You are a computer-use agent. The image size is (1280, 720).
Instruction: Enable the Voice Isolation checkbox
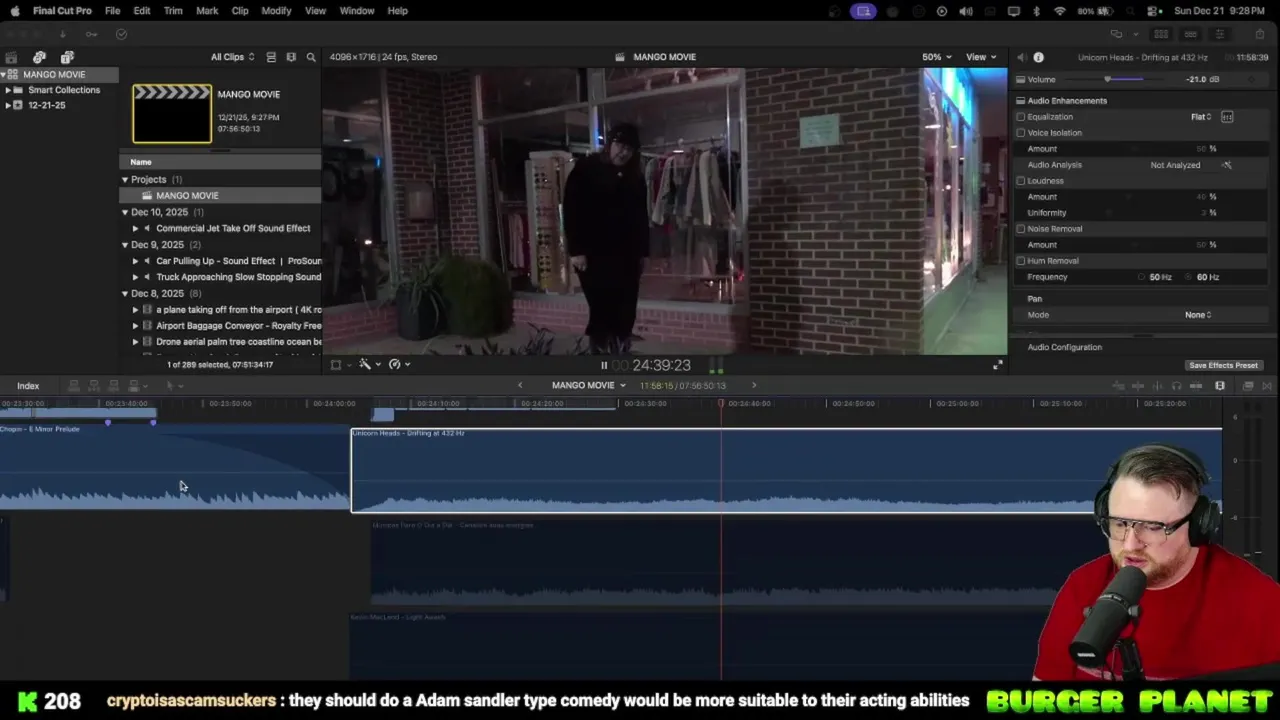click(x=1021, y=133)
